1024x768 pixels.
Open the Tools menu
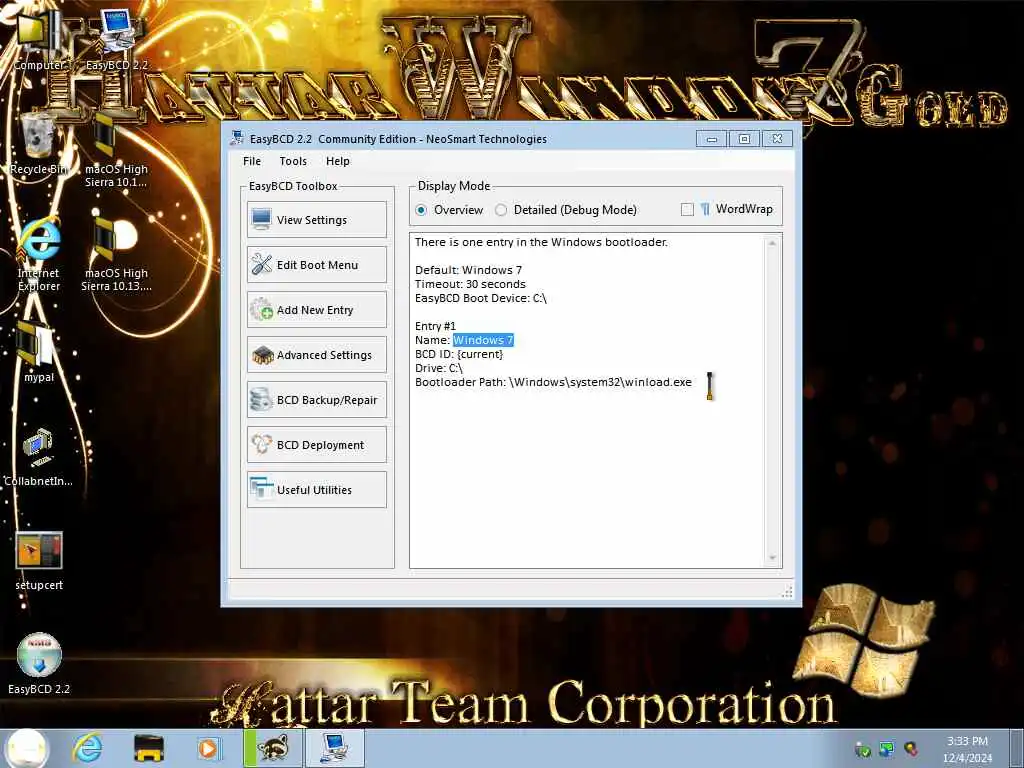coord(293,161)
